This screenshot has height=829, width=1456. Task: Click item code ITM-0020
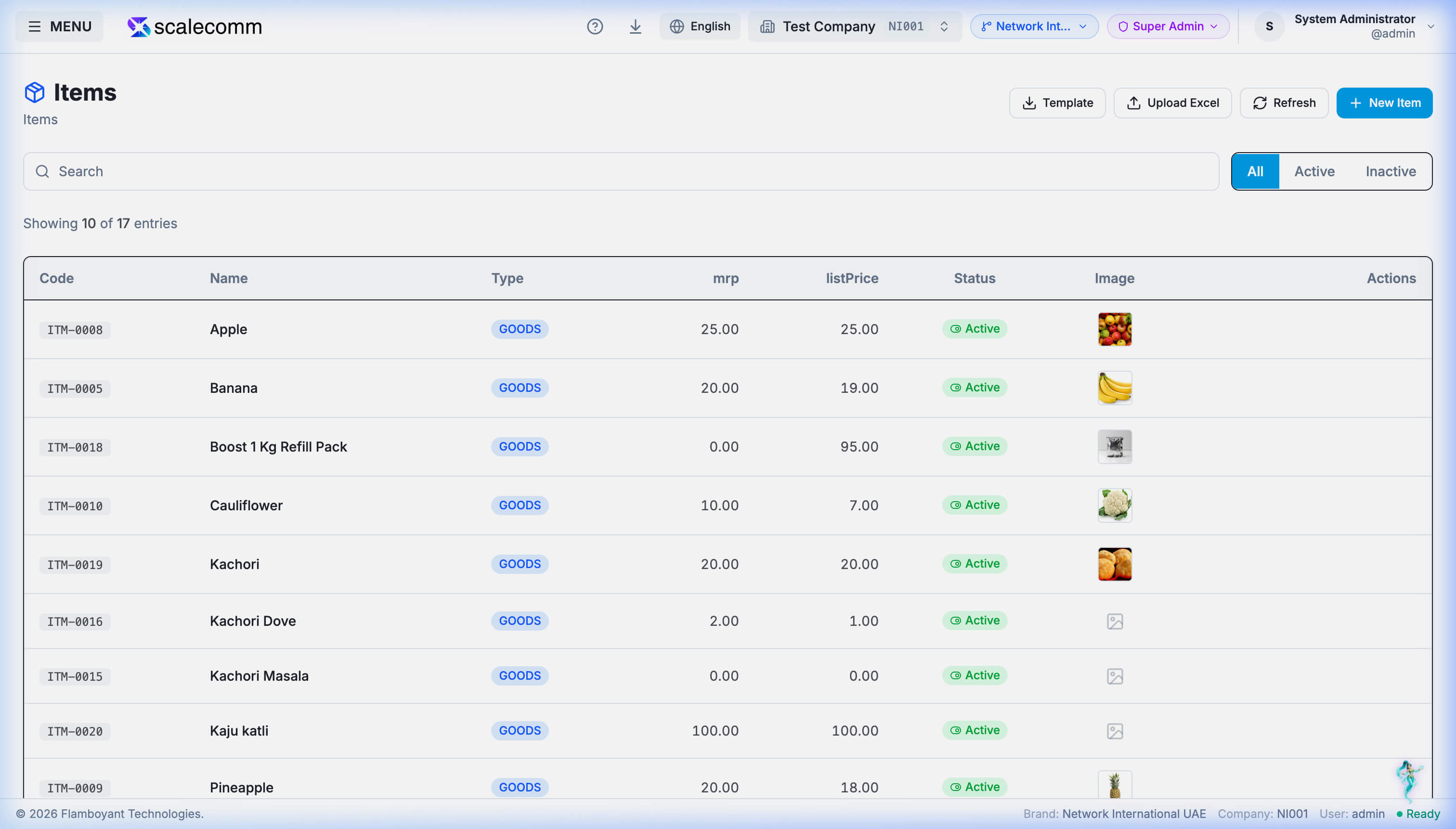(x=75, y=731)
